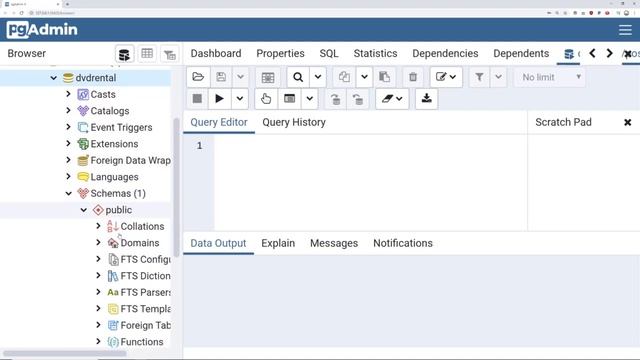Viewport: 640px width, 360px height.
Task: Click inside query editor line 1
Action: (370, 146)
